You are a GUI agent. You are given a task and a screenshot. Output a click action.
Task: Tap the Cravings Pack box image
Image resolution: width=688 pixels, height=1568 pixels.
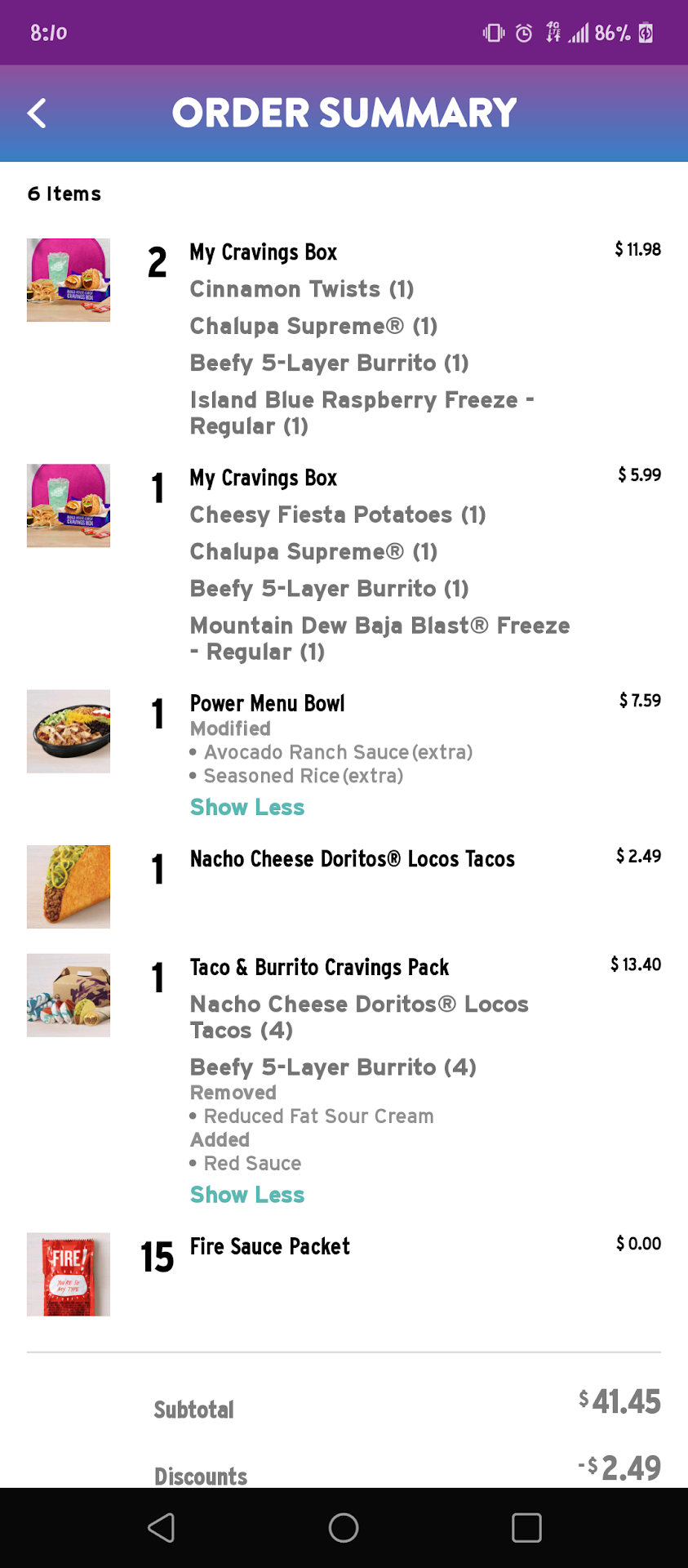pos(69,995)
